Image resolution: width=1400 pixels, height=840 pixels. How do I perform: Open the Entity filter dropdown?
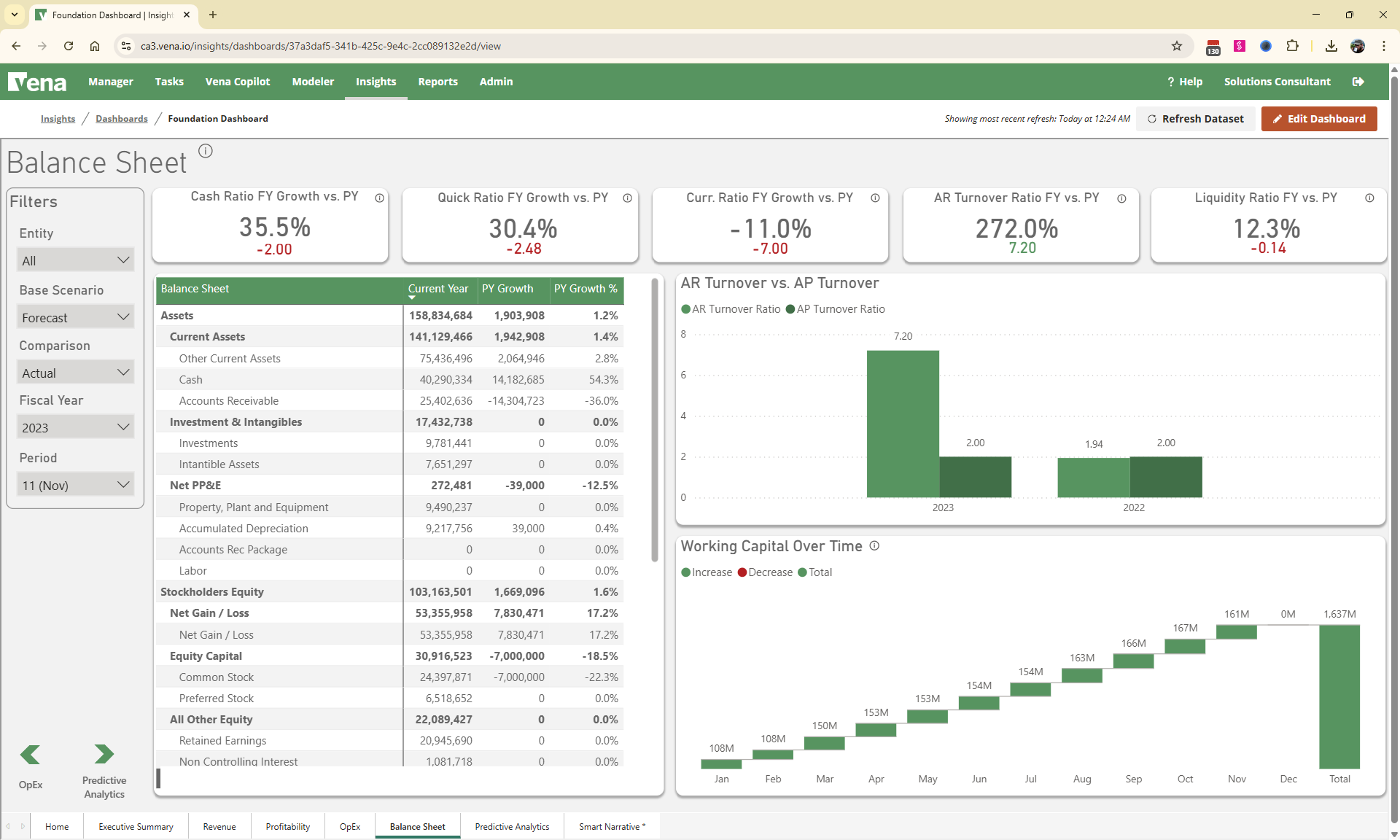[x=75, y=260]
